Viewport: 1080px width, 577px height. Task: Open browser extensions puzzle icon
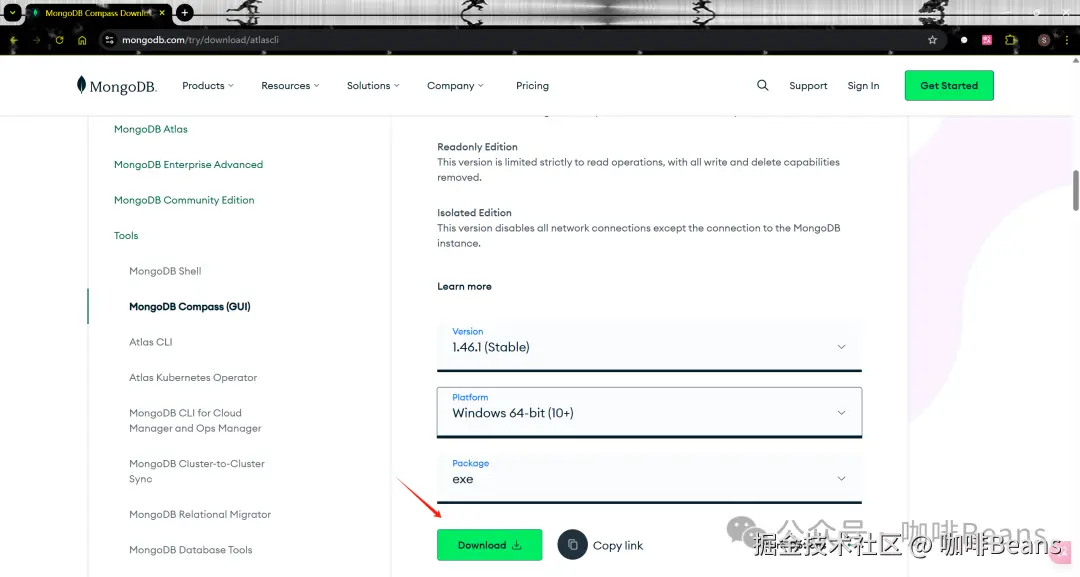[x=1010, y=40]
